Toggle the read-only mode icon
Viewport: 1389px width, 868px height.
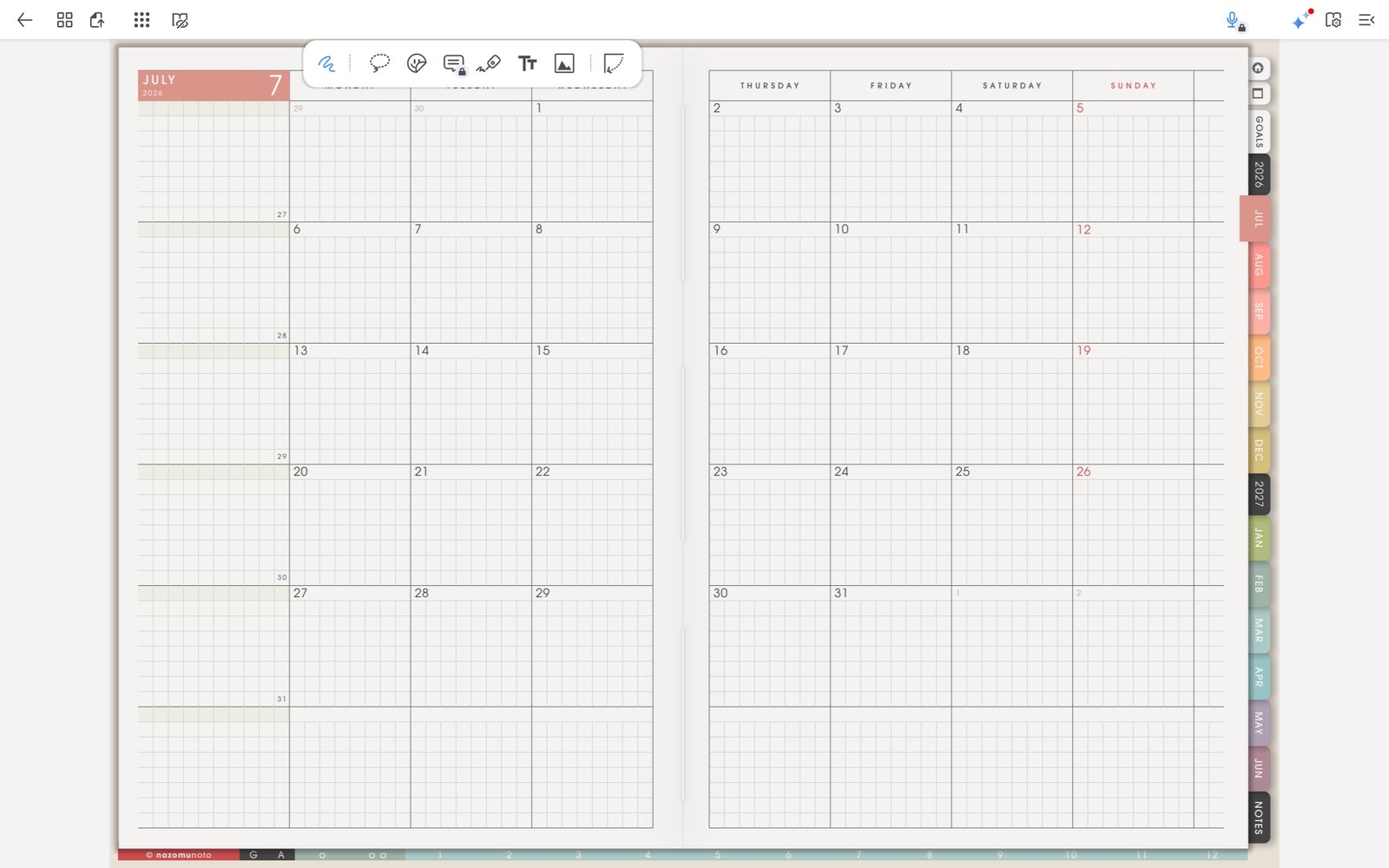(180, 20)
